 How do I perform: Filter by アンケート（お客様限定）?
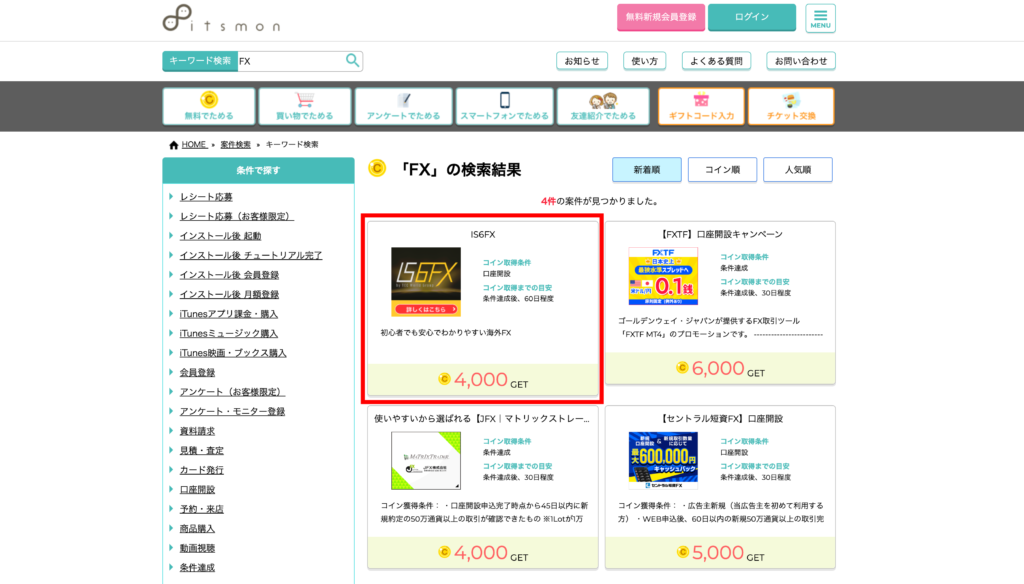pos(232,392)
